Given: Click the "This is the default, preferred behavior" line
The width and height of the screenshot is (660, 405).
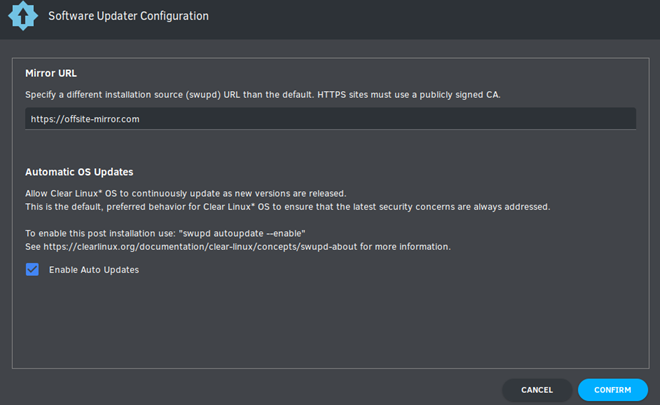Looking at the screenshot, I should [287, 207].
